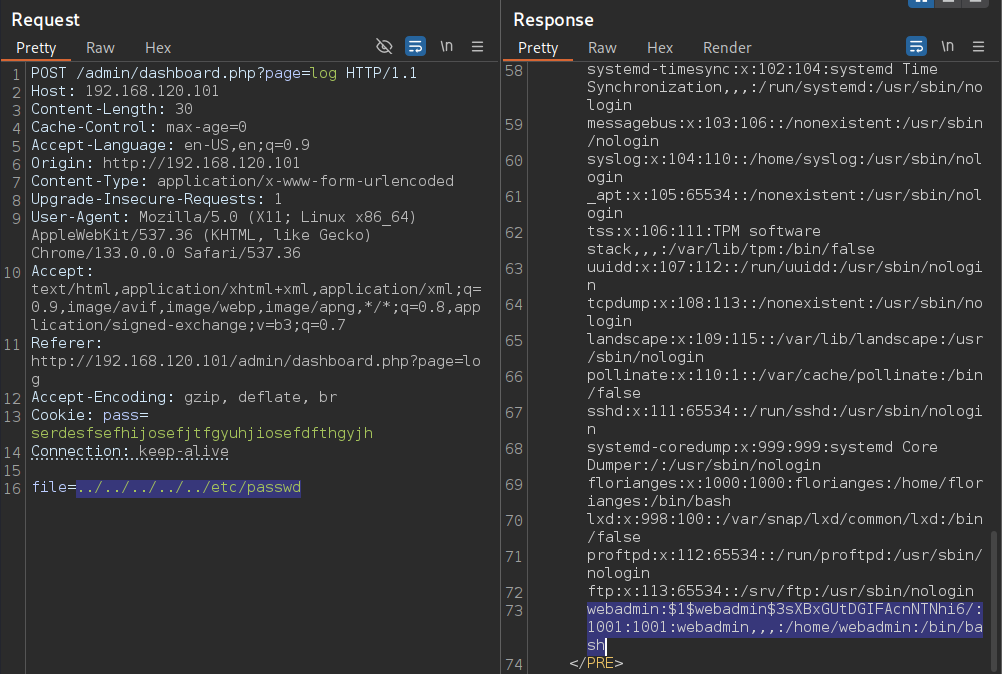
Task: Click the lxd:x:998:100 entry
Action: pyautogui.click(x=785, y=528)
